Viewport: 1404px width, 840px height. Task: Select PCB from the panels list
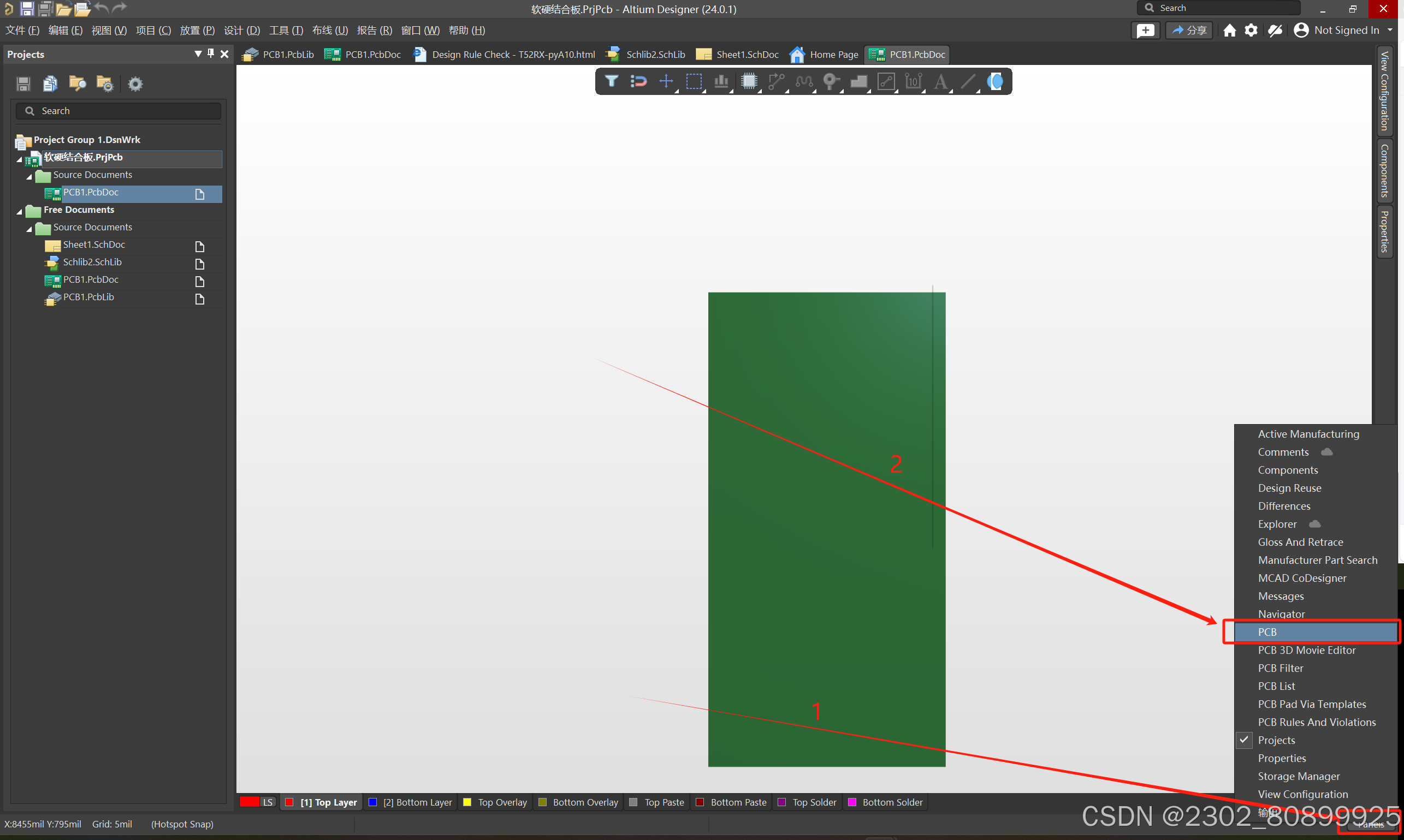pos(1267,632)
